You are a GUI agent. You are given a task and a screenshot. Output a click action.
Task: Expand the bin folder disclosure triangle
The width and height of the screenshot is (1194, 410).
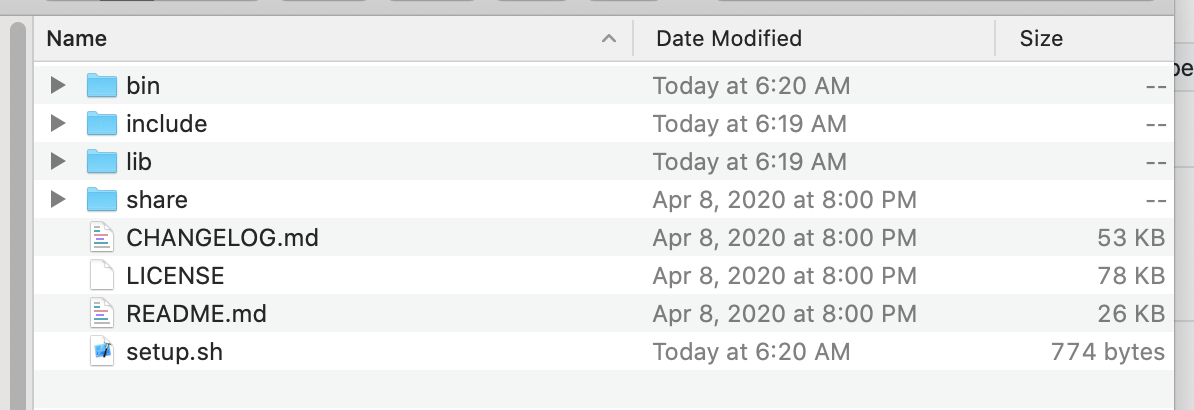[x=58, y=86]
